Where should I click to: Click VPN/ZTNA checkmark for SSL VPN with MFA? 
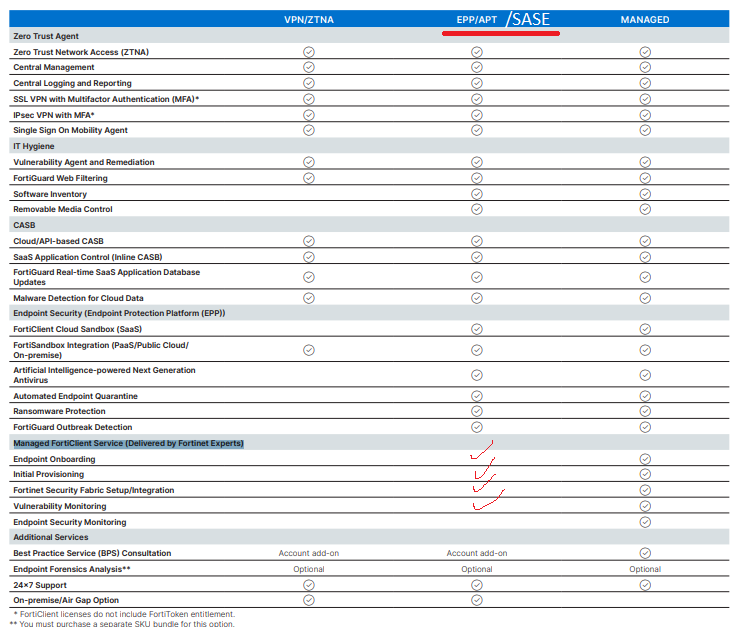point(309,99)
